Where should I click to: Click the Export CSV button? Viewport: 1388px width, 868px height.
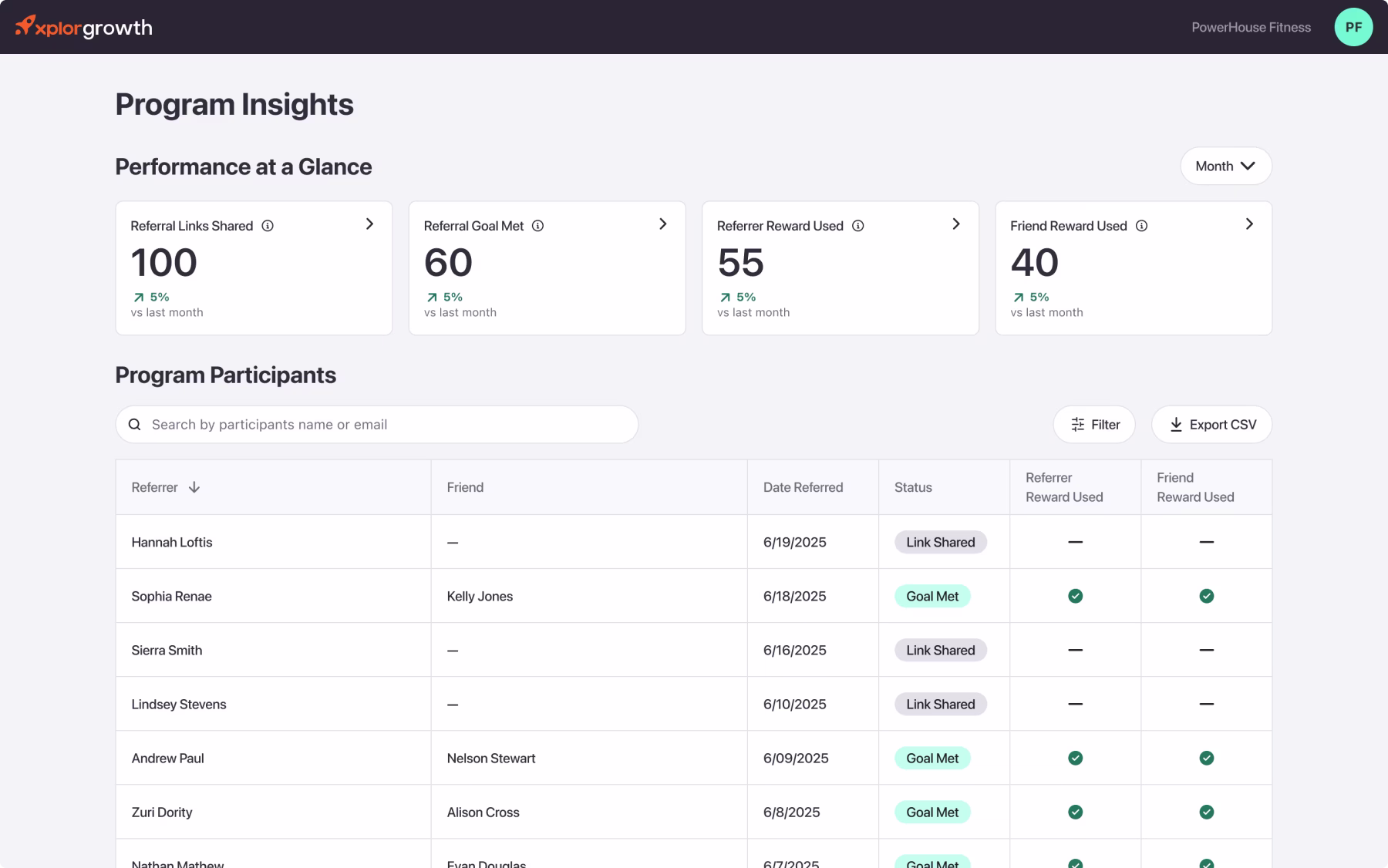click(1211, 424)
